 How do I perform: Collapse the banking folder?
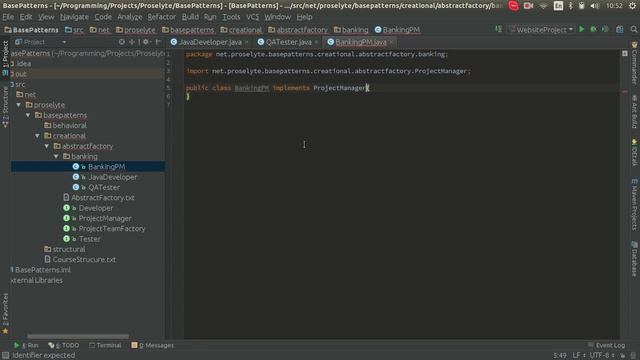pos(56,156)
